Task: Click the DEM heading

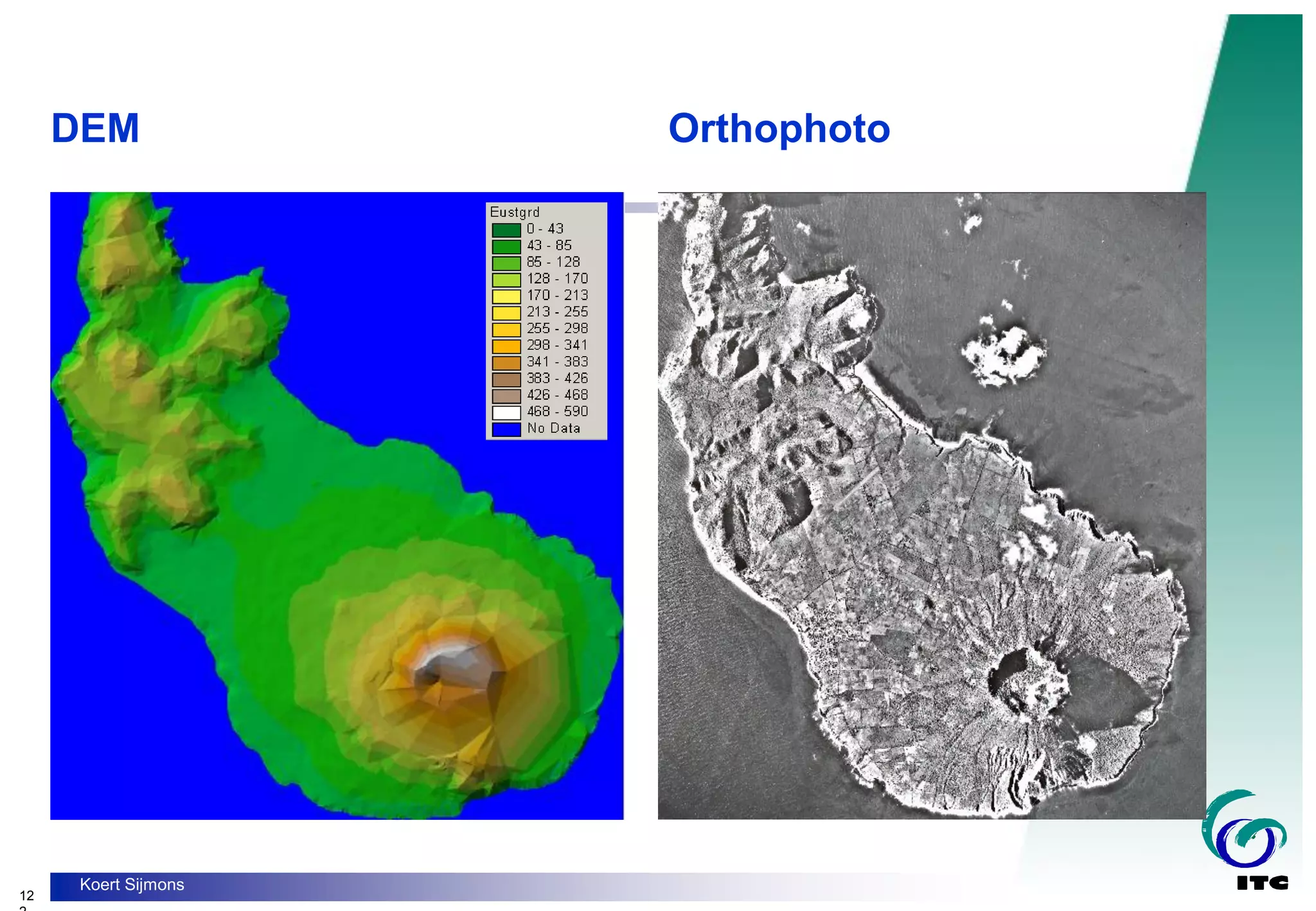Action: [95, 128]
